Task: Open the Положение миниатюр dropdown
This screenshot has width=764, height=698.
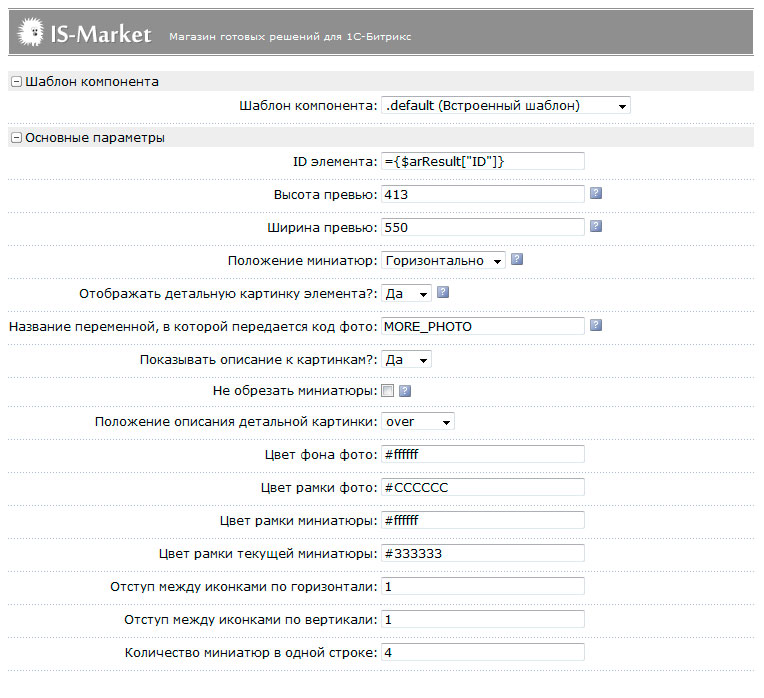Action: (x=444, y=260)
